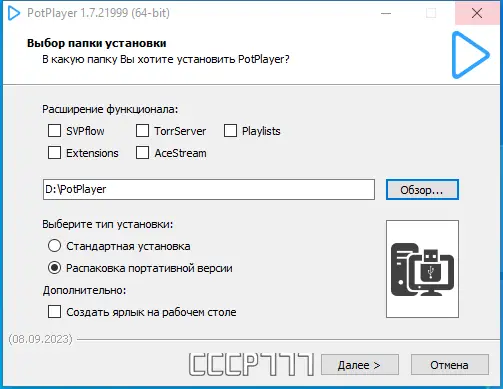
Task: Close the PotPlayer installer window
Action: tap(477, 13)
